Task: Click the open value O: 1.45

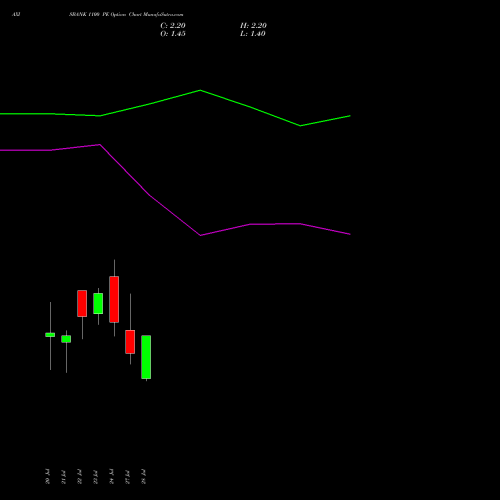Action: point(173,34)
